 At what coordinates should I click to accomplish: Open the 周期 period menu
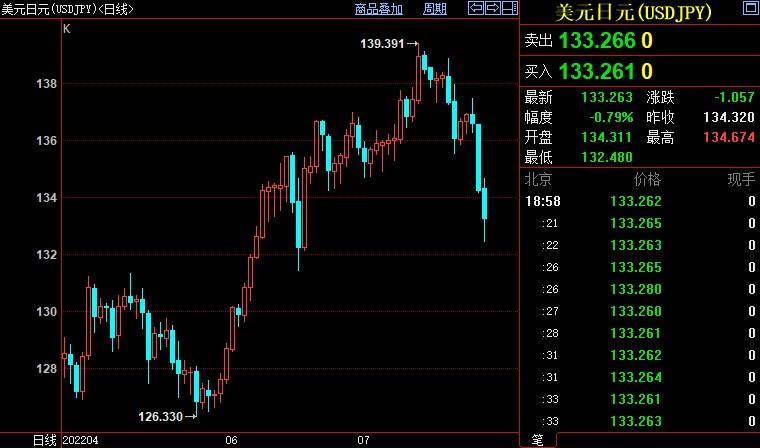[x=435, y=9]
